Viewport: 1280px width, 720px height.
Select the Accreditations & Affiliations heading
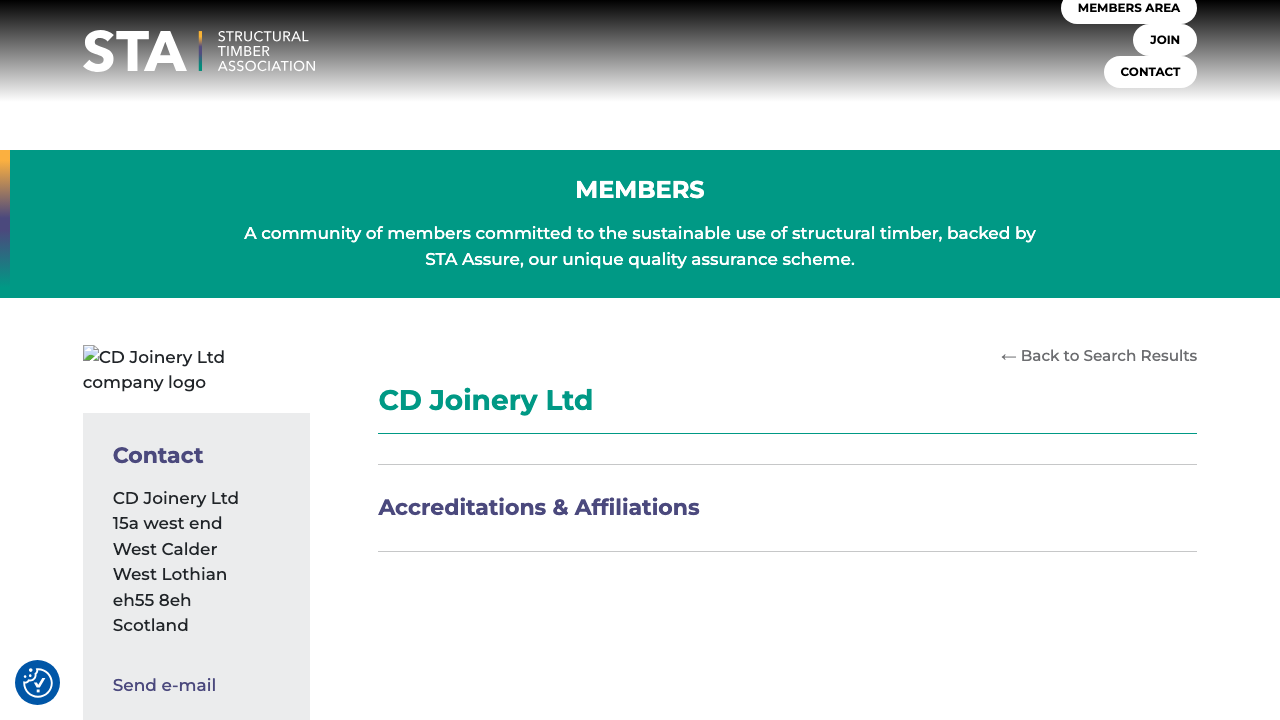tap(538, 507)
